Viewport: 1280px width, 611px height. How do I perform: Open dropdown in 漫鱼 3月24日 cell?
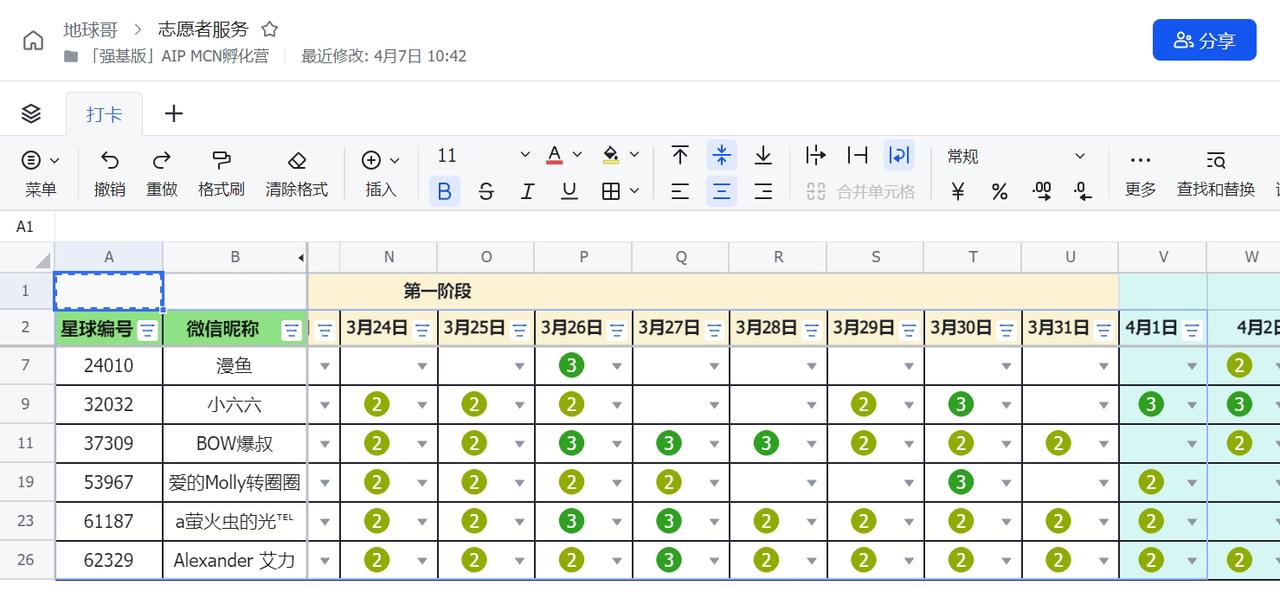click(x=422, y=366)
